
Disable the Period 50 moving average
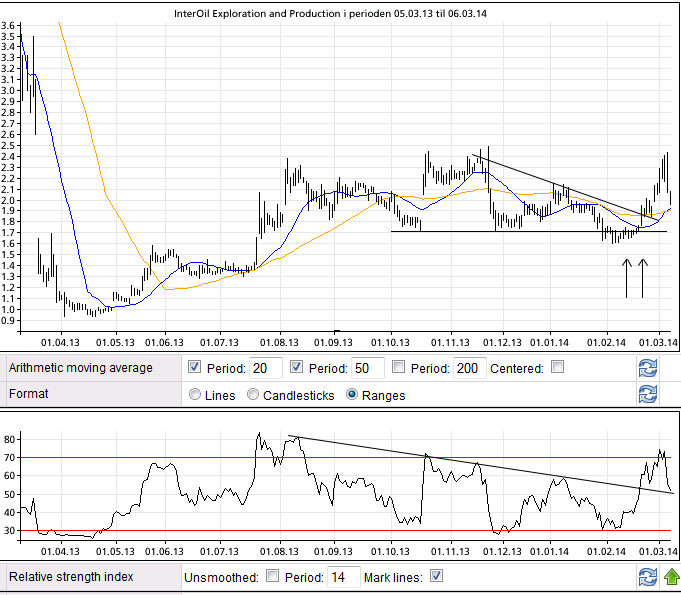(298, 368)
